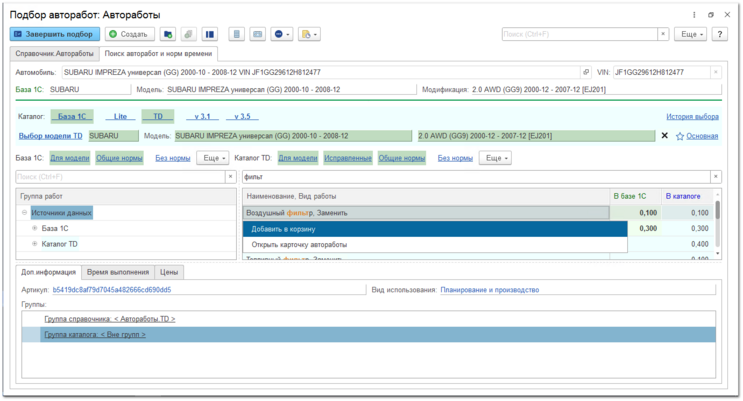Open the top-right Еще dropdown

click(691, 34)
